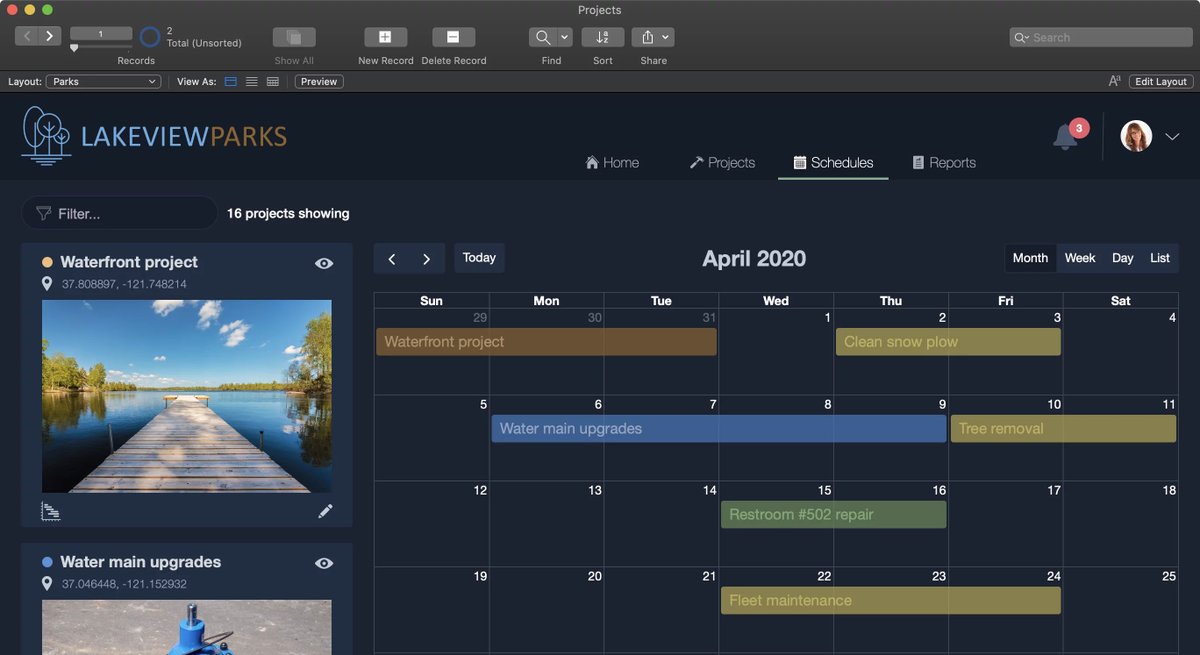Toggle visibility of the Waterfront project
The width and height of the screenshot is (1200, 655).
(323, 262)
